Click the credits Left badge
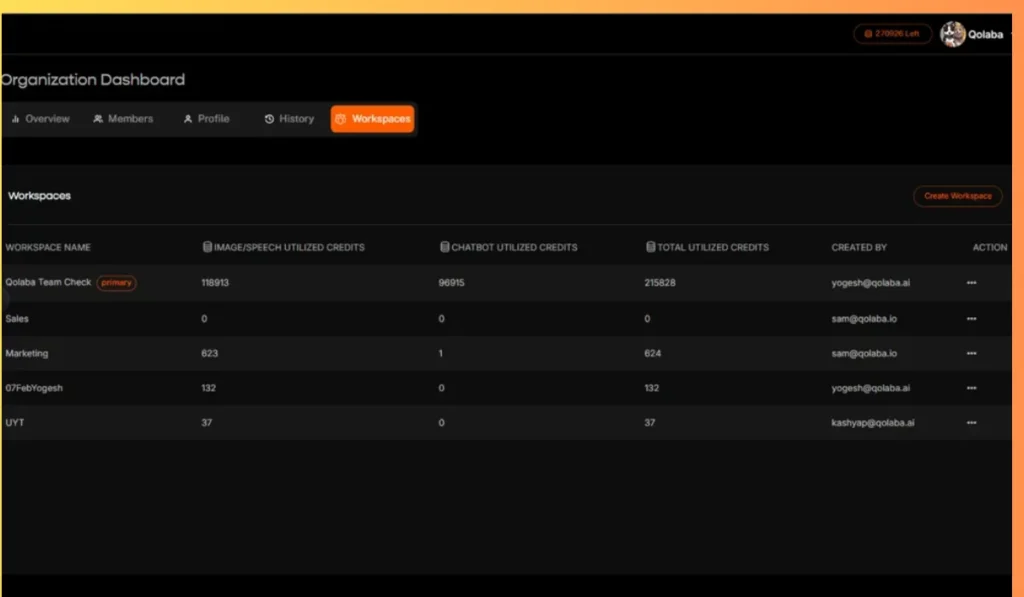The image size is (1024, 597). tap(892, 34)
